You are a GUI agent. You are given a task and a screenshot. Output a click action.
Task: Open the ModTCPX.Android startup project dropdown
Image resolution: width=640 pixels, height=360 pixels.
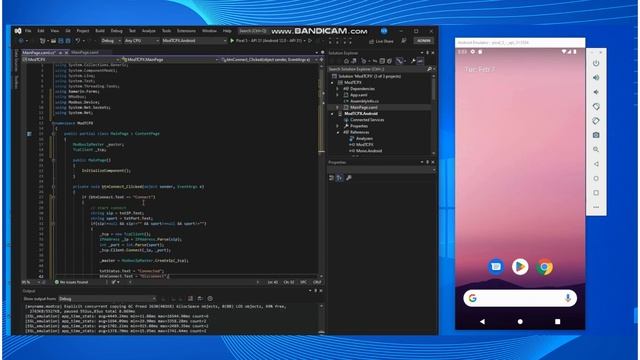(x=194, y=41)
